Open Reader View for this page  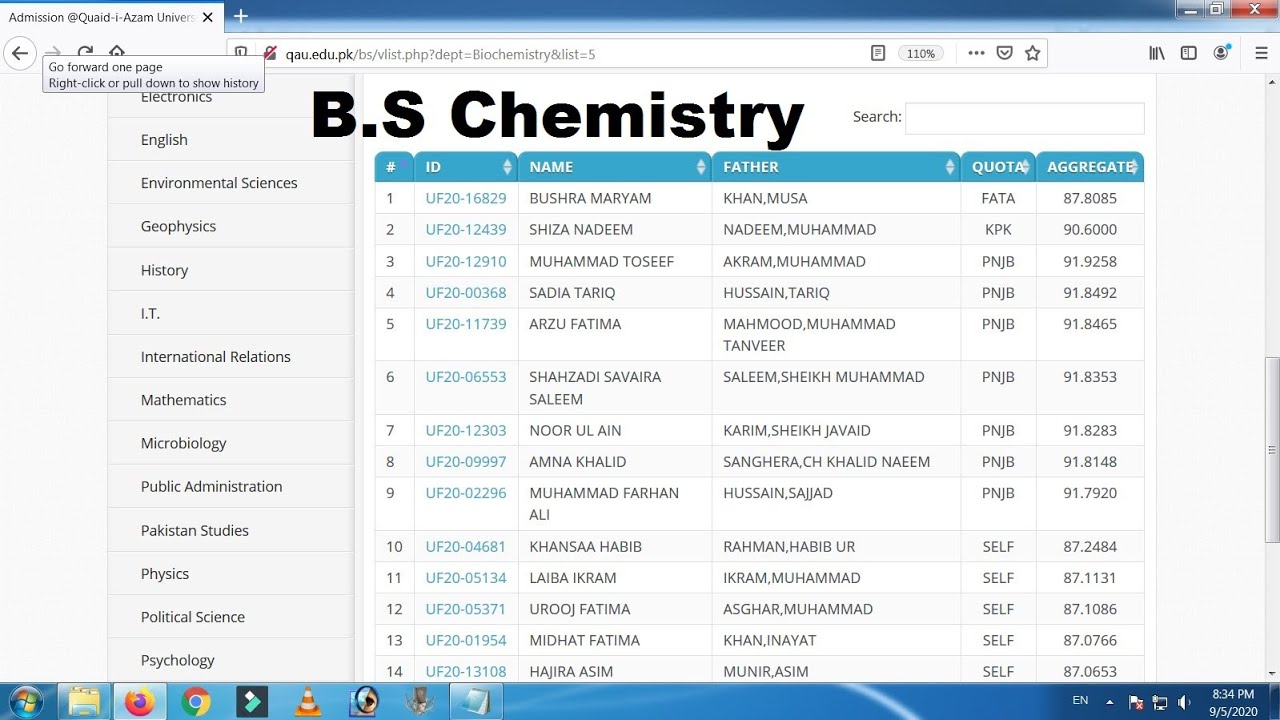click(878, 53)
